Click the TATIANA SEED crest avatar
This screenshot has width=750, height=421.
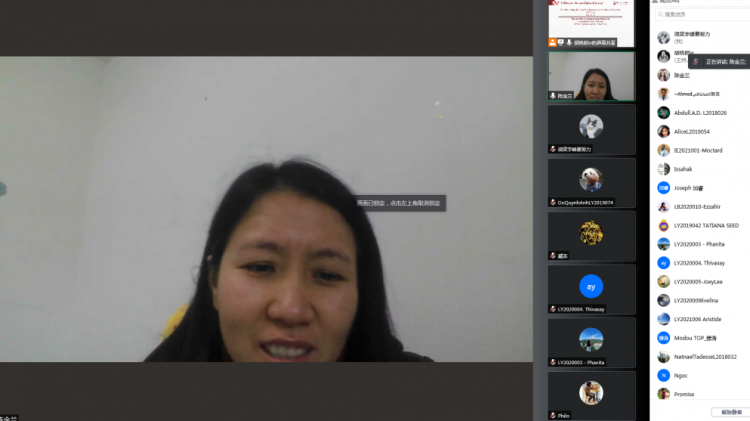[x=663, y=225]
